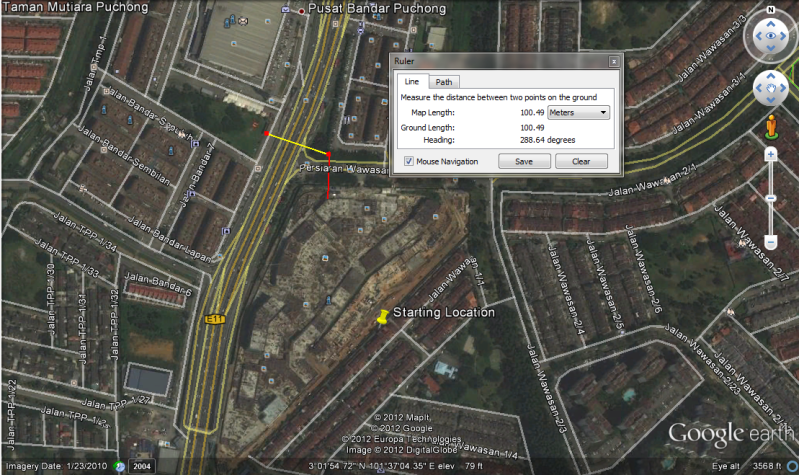This screenshot has width=799, height=475.
Task: Close the Ruler dialog
Action: tap(614, 61)
